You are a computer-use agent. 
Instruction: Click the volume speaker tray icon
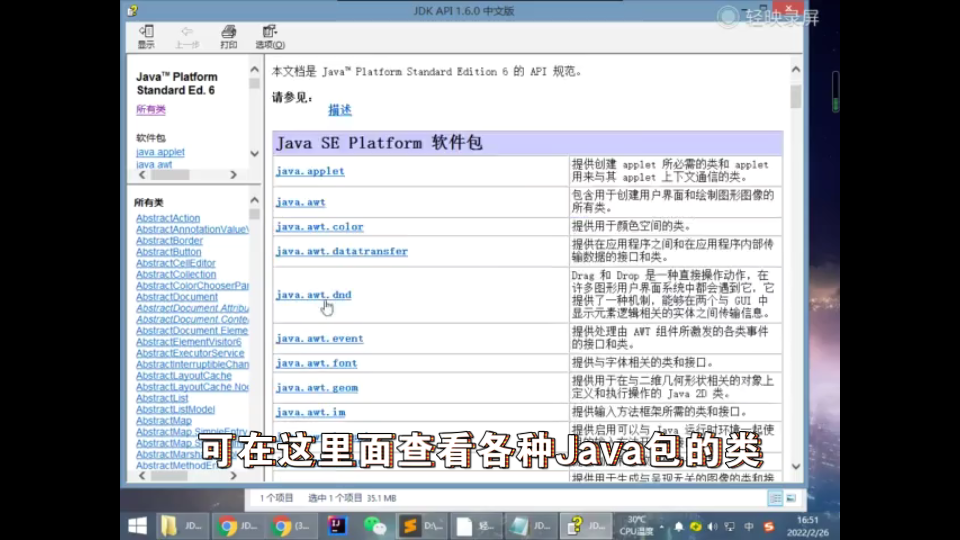(x=712, y=527)
